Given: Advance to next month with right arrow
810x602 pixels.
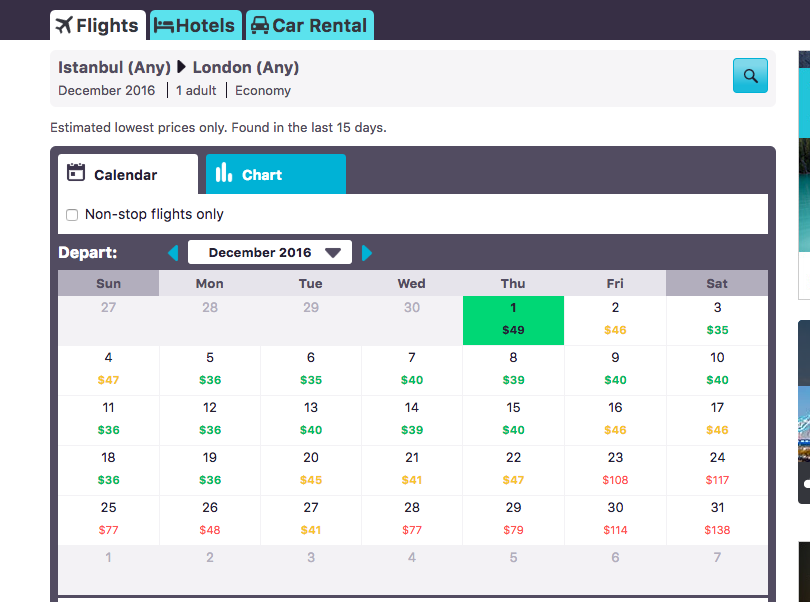Looking at the screenshot, I should (366, 253).
